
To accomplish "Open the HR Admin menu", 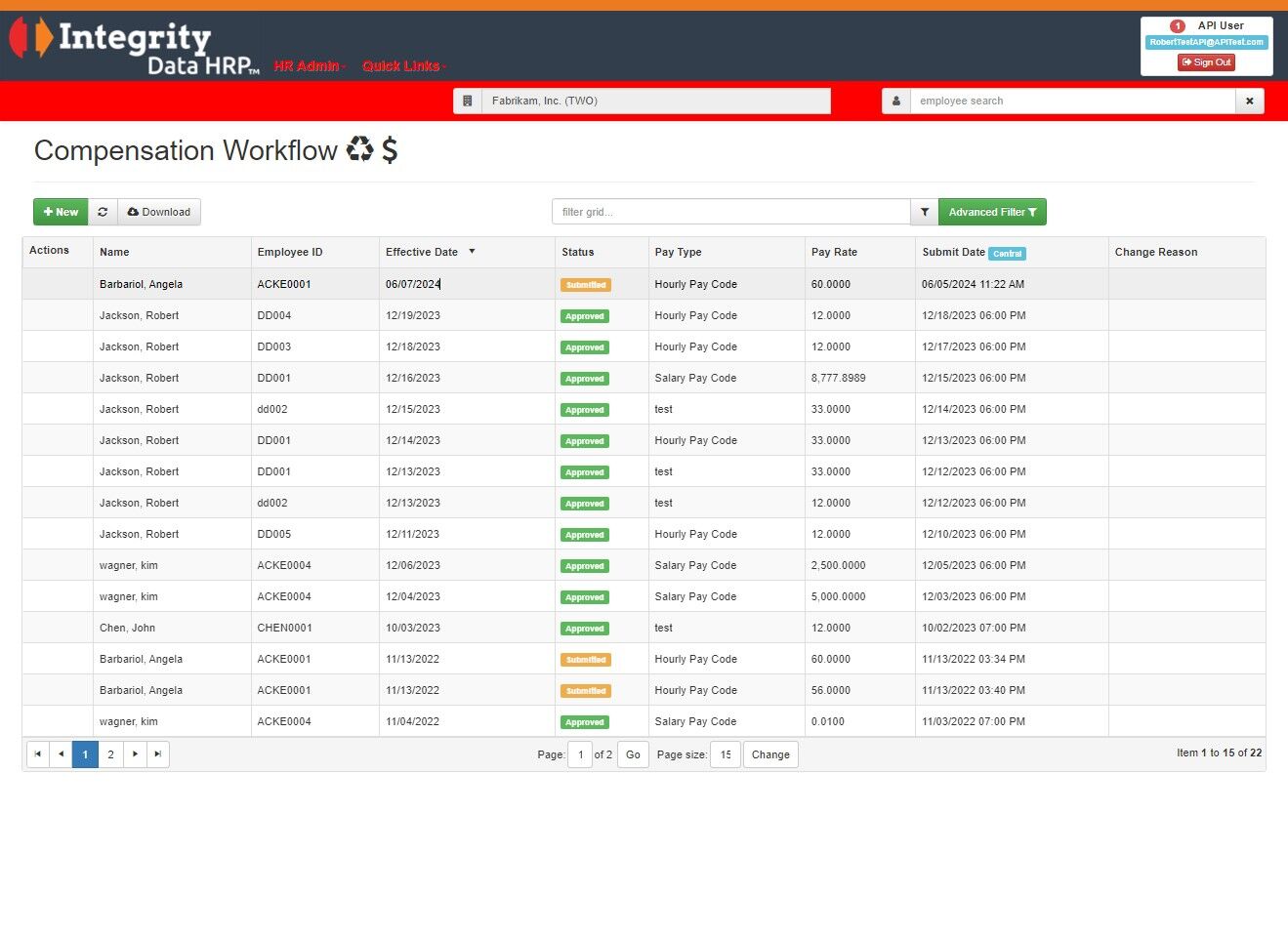I will pos(309,66).
